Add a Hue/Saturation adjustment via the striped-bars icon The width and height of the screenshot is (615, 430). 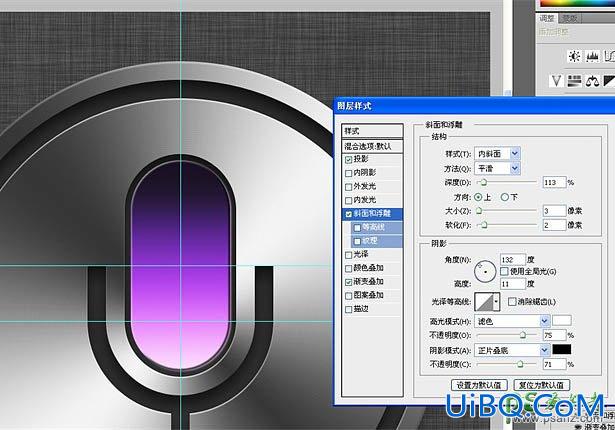pyautogui.click(x=574, y=81)
